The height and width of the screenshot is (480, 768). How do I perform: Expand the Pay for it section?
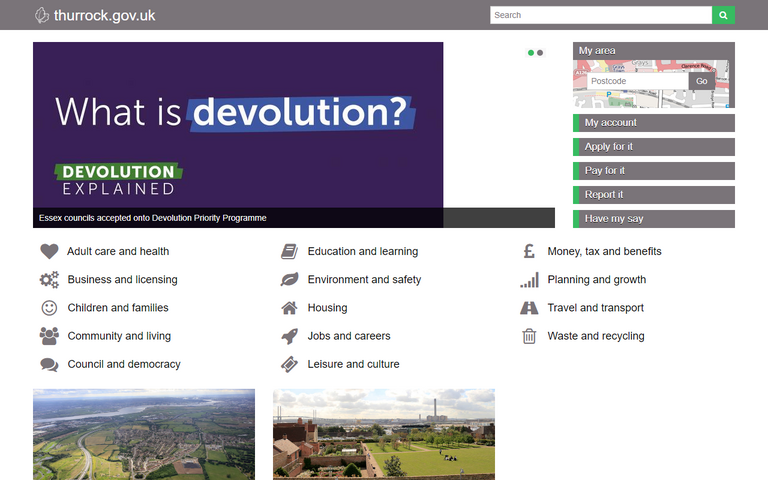tap(654, 171)
